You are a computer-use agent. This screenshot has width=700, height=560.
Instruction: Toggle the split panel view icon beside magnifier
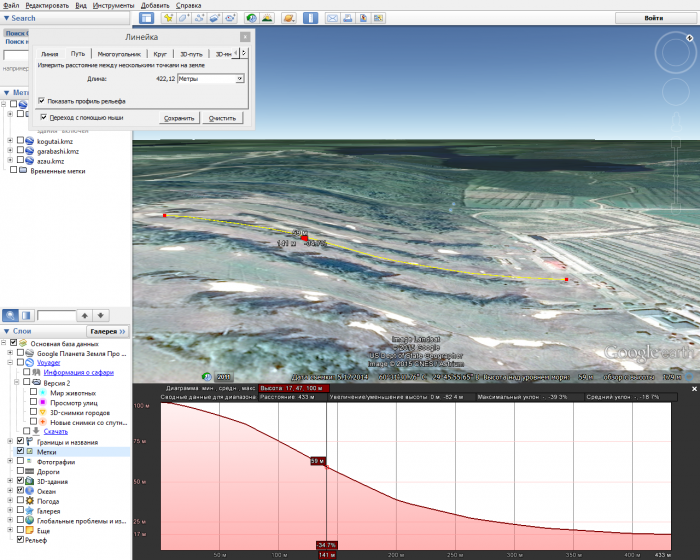(x=26, y=315)
